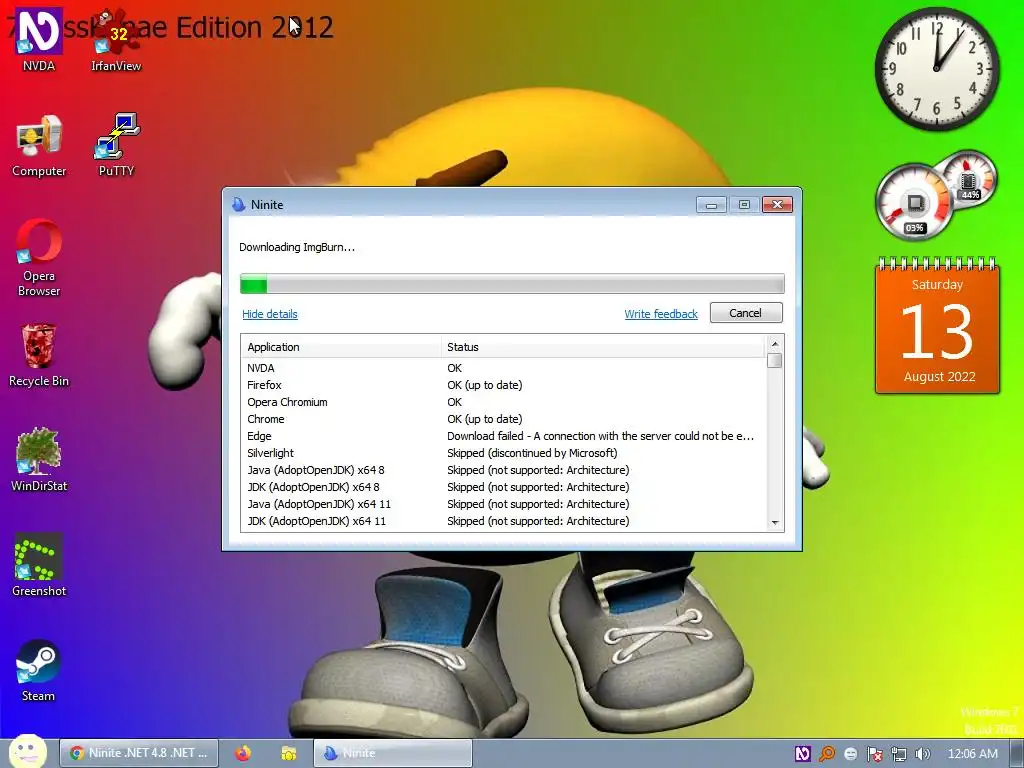The width and height of the screenshot is (1024, 768).
Task: Click the details list scrollbar thumb
Action: click(x=775, y=360)
